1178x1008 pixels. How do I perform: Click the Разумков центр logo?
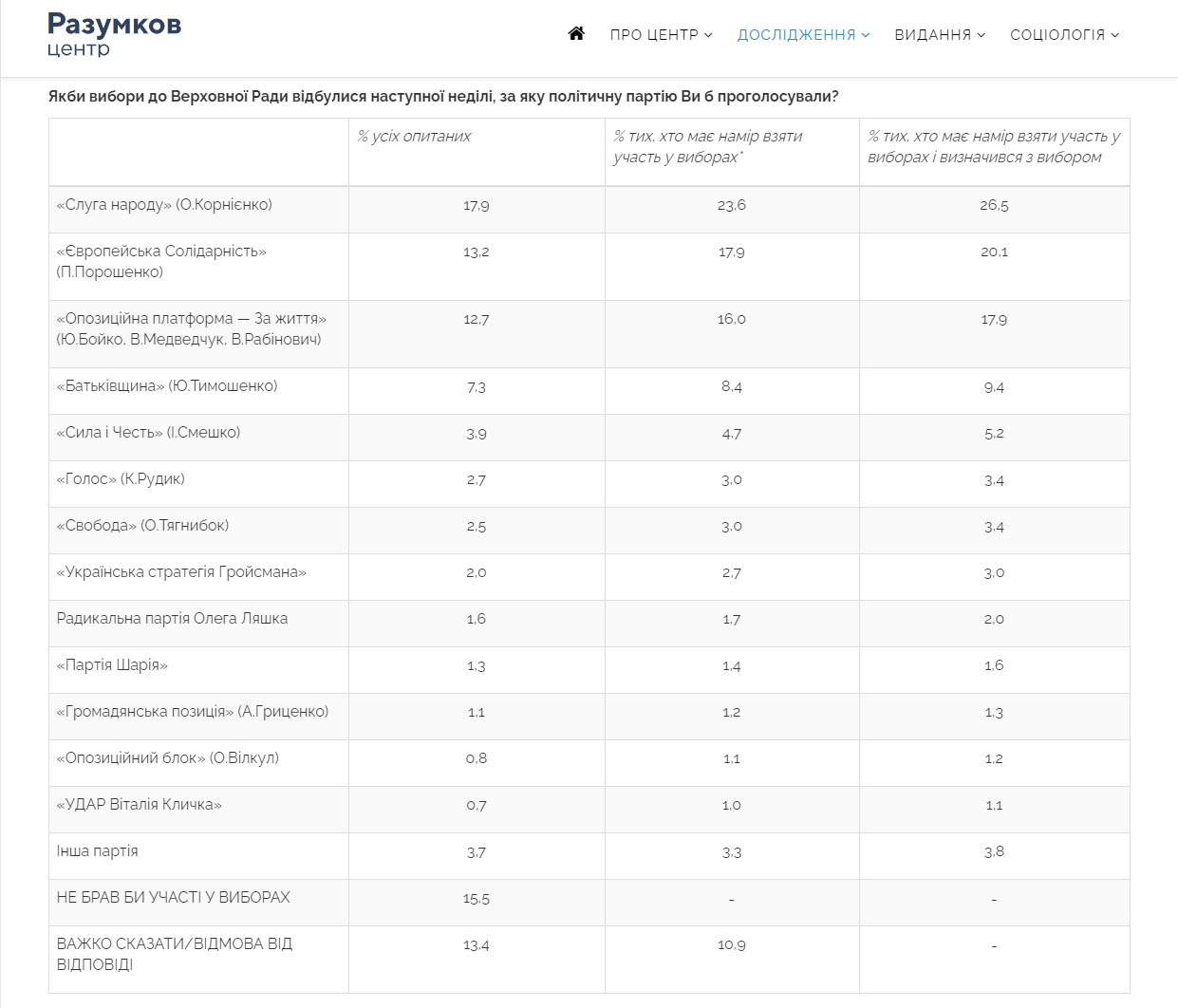click(114, 35)
